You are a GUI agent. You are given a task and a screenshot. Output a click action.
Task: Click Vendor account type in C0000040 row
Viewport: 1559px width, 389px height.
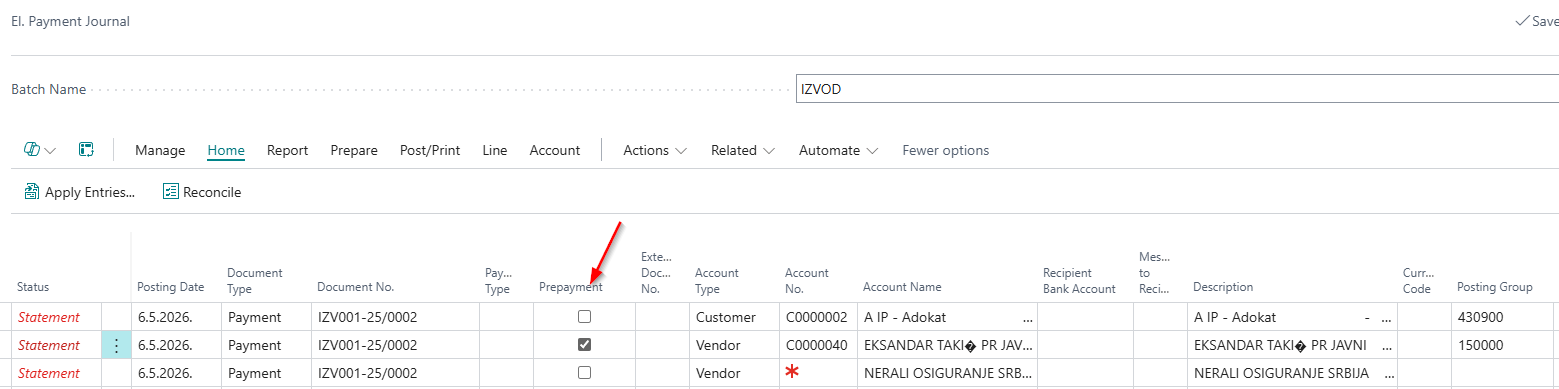[733, 345]
